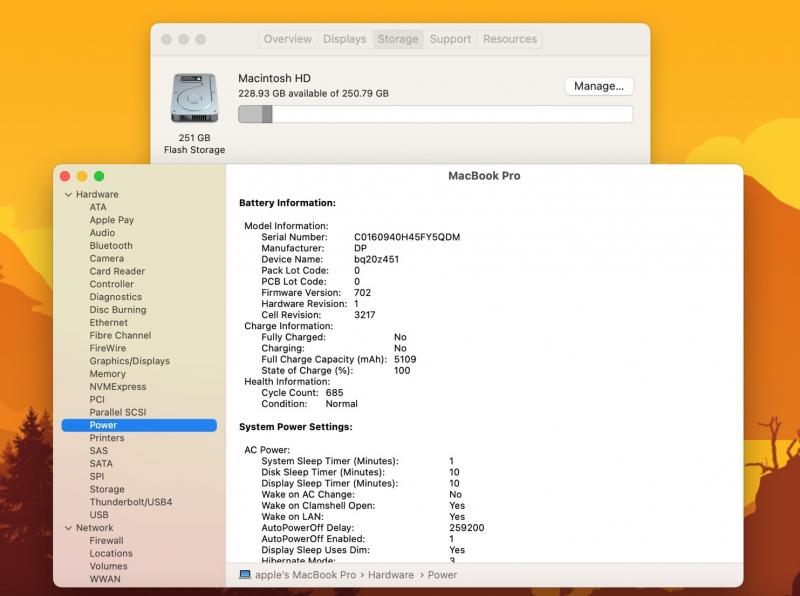This screenshot has width=800, height=596.
Task: Click the Firmware Version value 702
Action: coord(362,292)
